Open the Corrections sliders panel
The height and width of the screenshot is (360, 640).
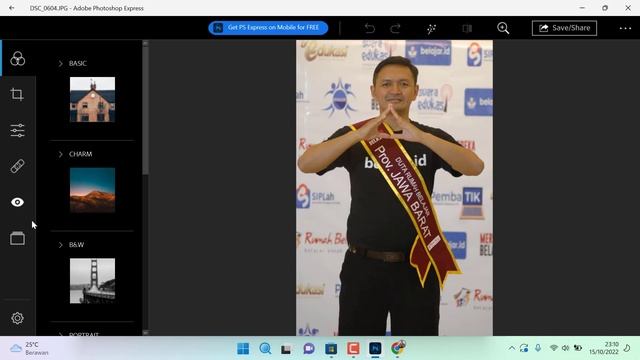[18, 130]
